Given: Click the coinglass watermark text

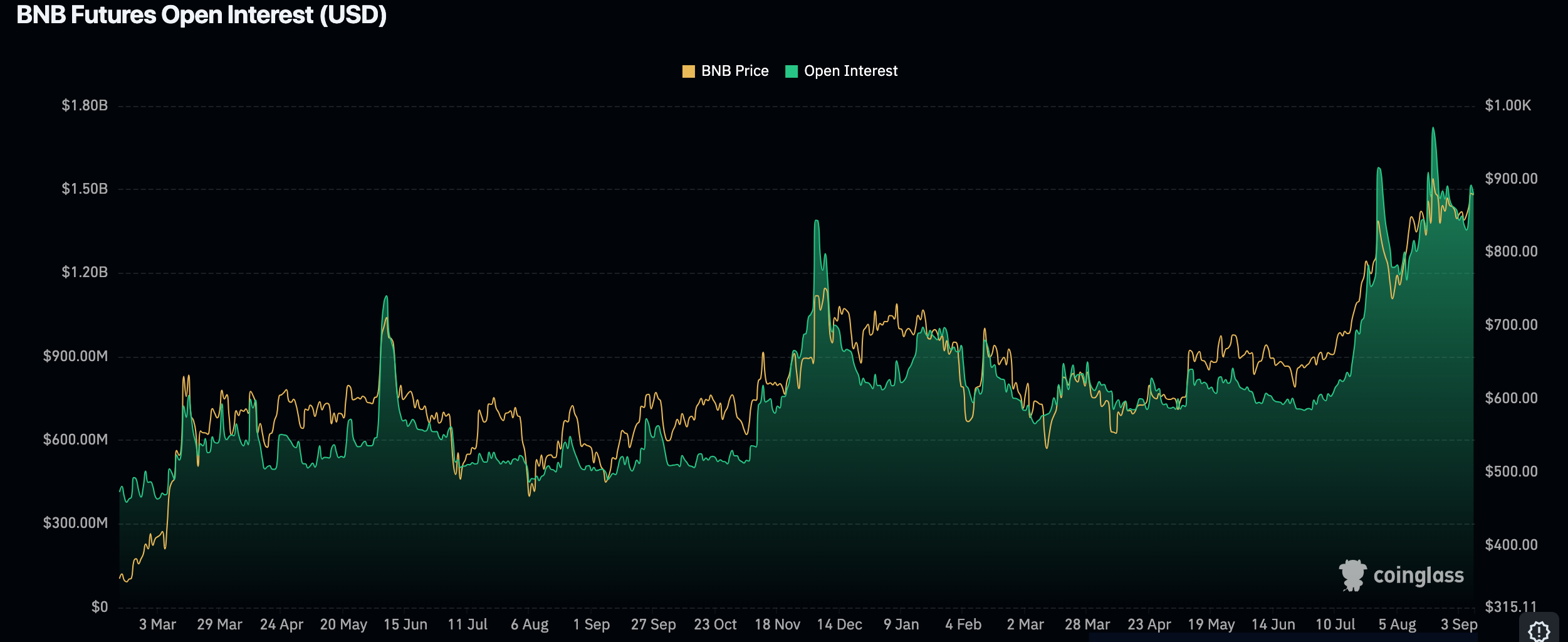Looking at the screenshot, I should tap(1418, 576).
